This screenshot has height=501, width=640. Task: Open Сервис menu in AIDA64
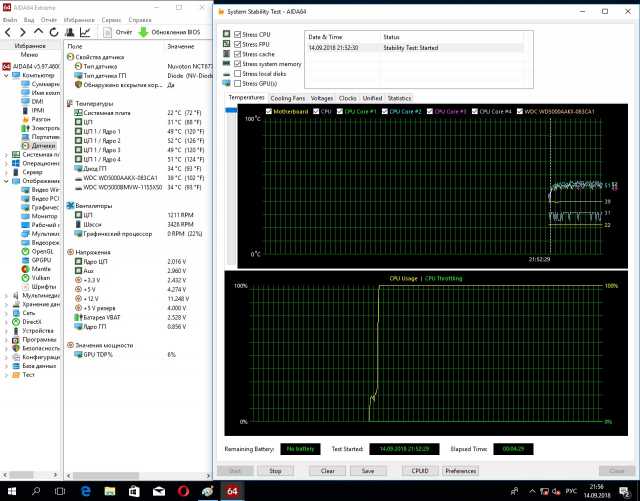click(x=111, y=20)
